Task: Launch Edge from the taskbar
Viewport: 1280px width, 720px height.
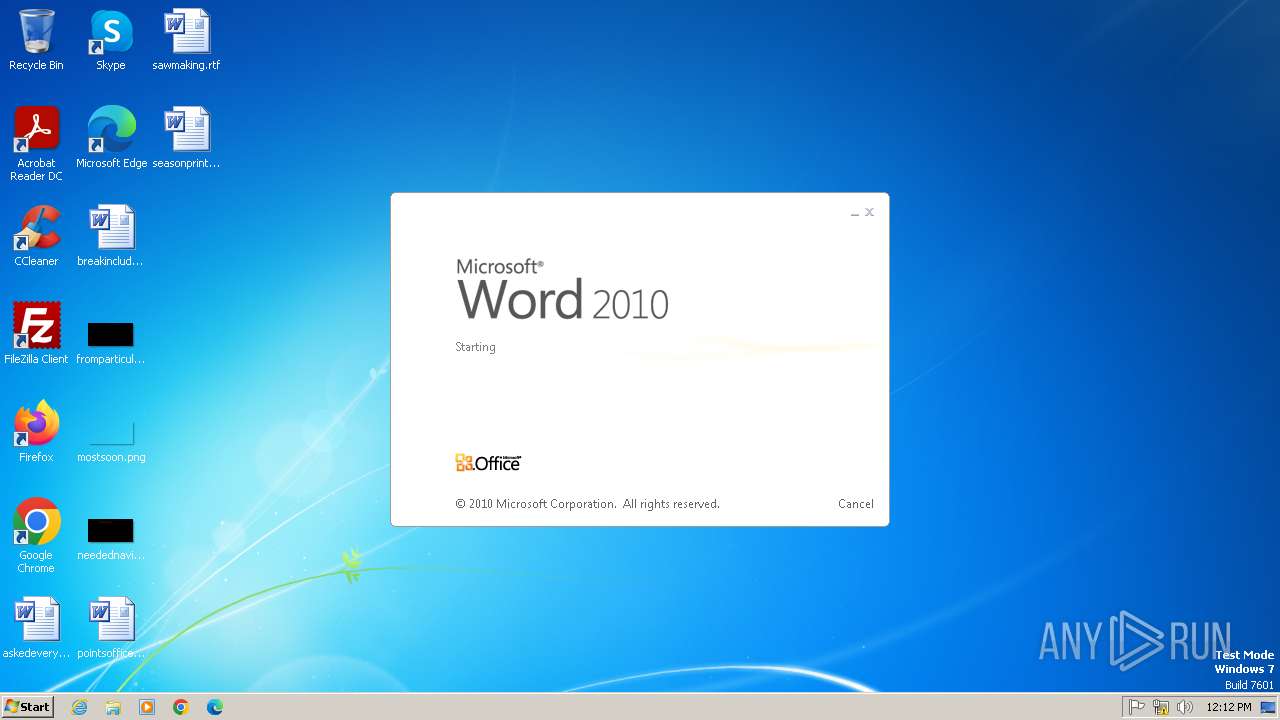Action: [x=215, y=707]
